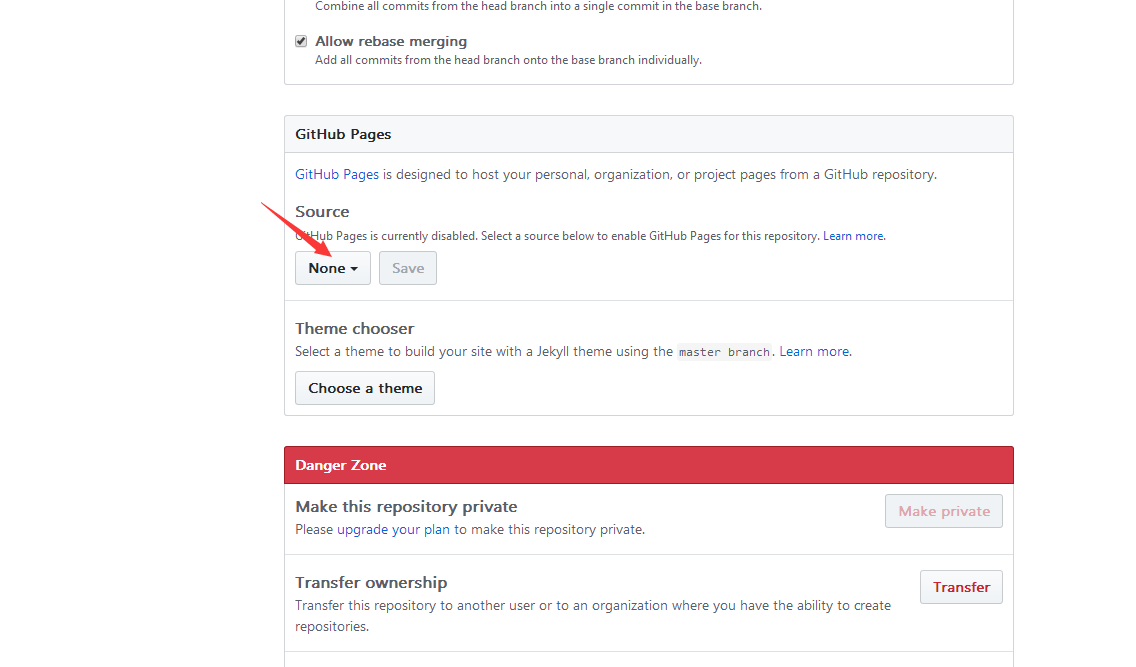Image resolution: width=1136 pixels, height=667 pixels.
Task: Open the None source dropdown
Action: 333,268
